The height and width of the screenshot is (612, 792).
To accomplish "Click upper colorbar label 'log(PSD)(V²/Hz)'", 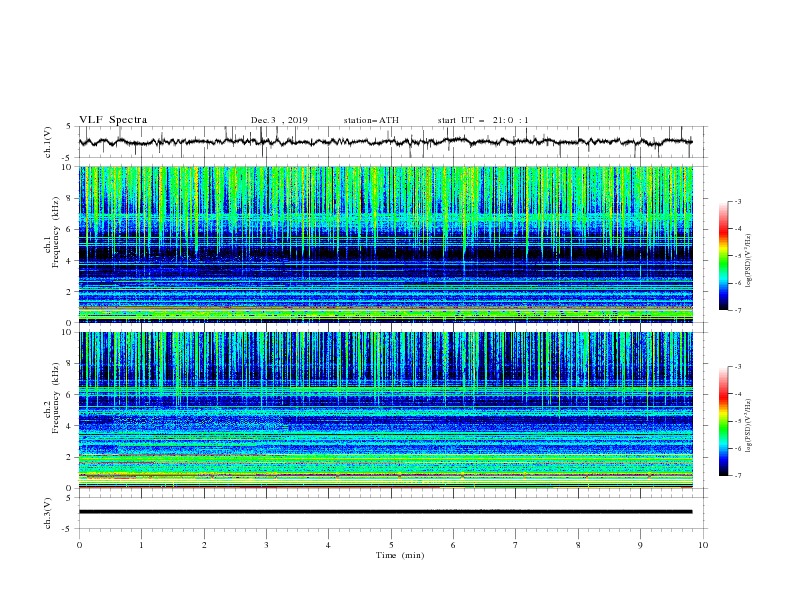I will coord(749,261).
